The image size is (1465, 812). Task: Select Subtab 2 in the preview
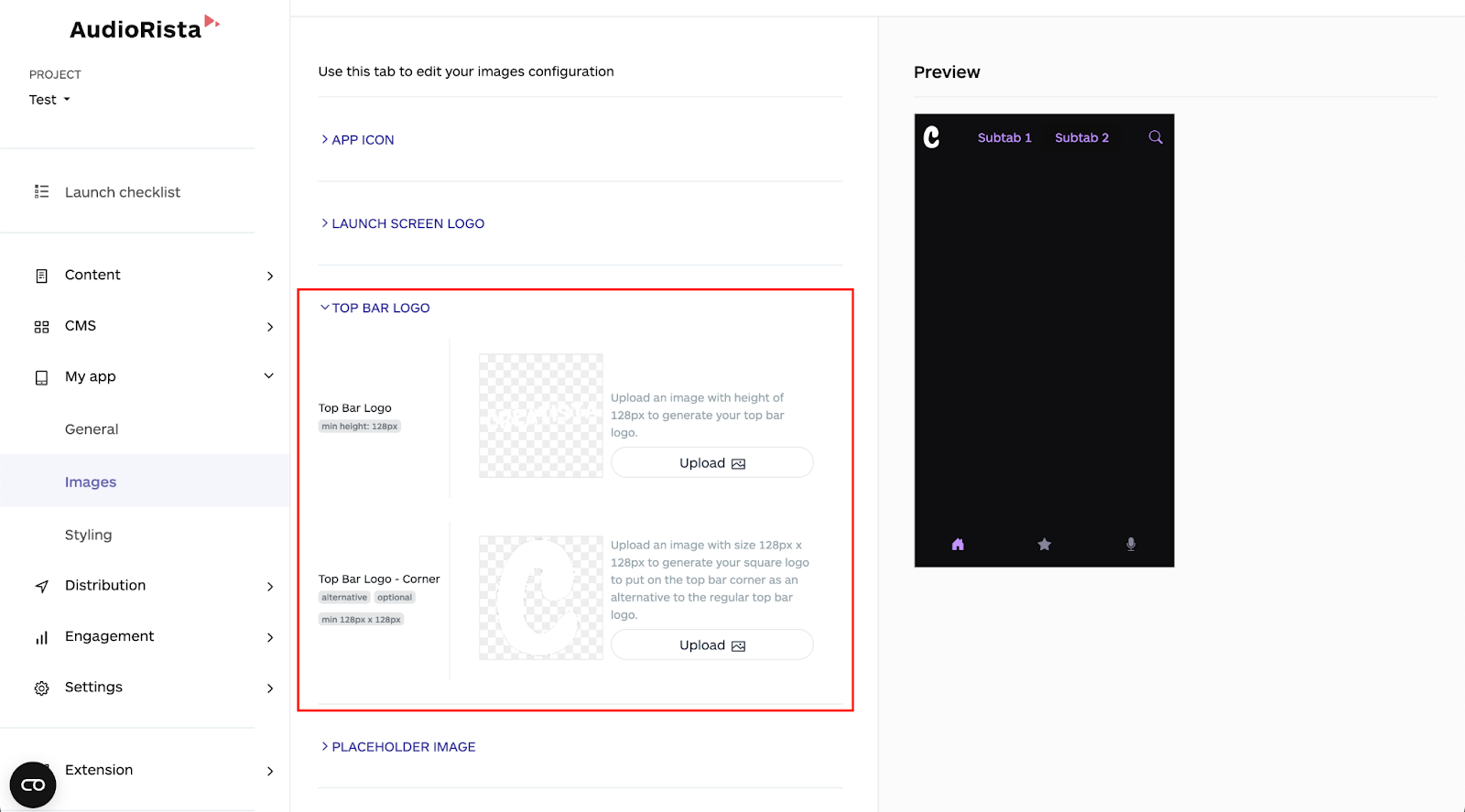[1081, 137]
